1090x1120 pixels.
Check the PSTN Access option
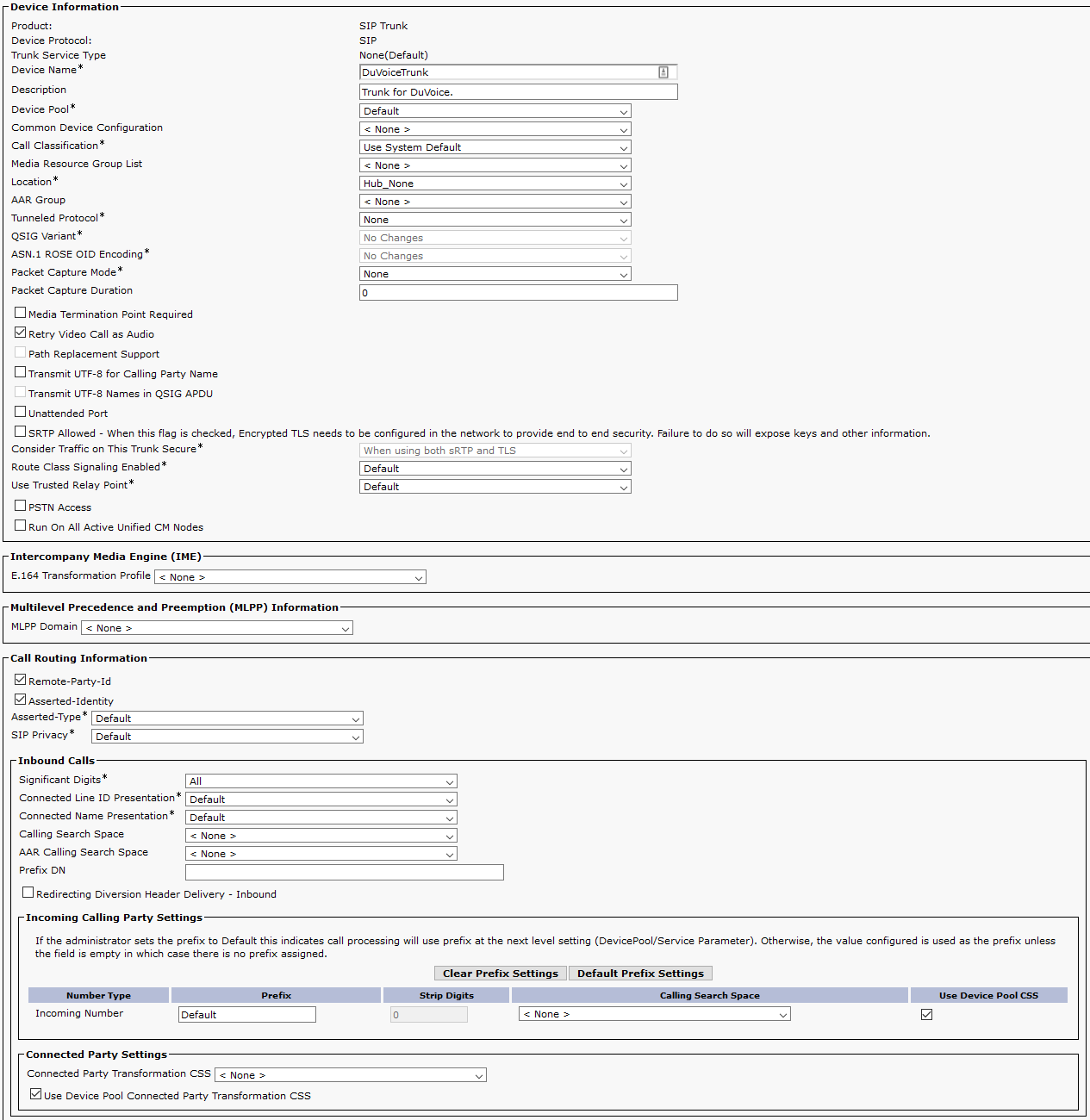coord(20,506)
